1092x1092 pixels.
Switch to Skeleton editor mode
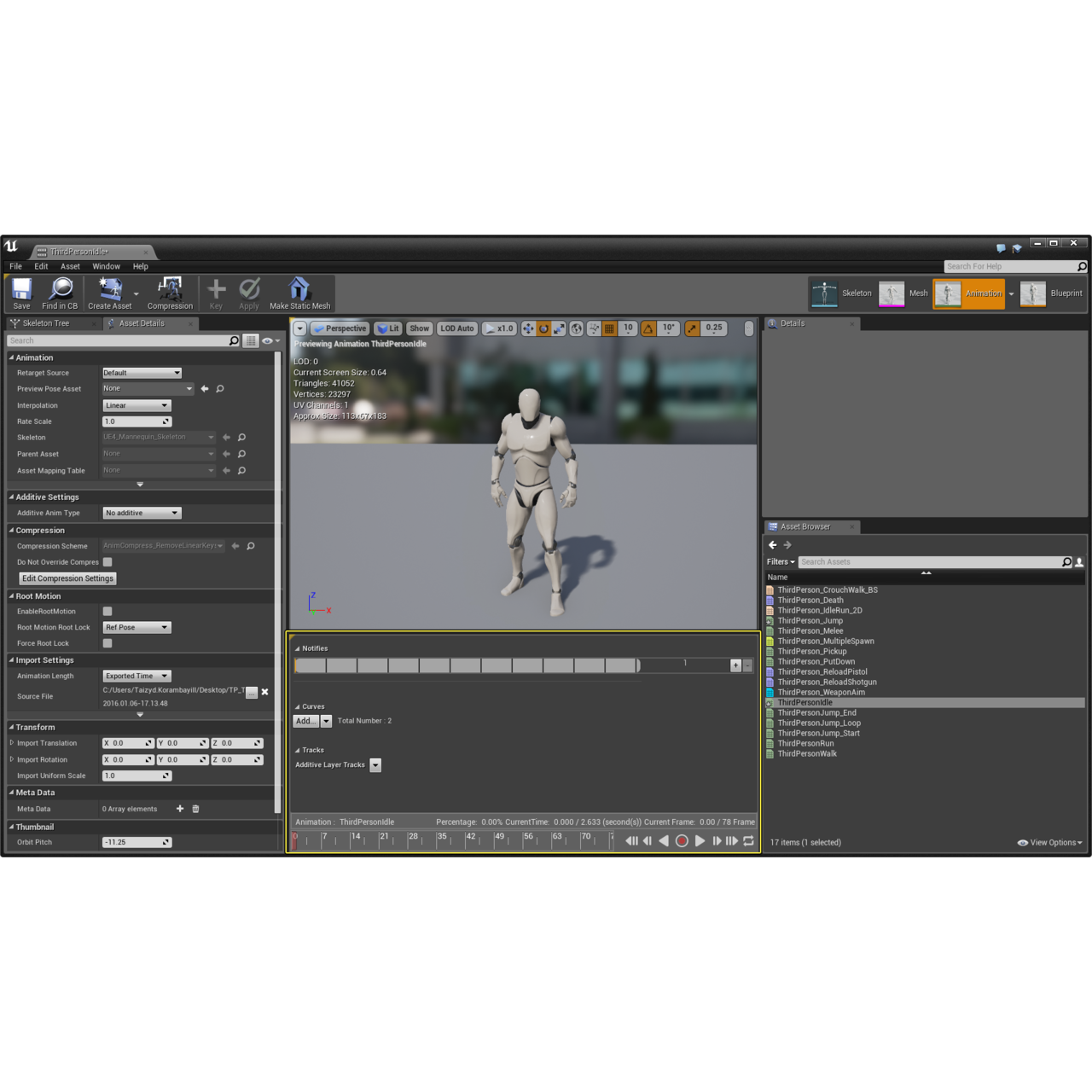[x=841, y=293]
